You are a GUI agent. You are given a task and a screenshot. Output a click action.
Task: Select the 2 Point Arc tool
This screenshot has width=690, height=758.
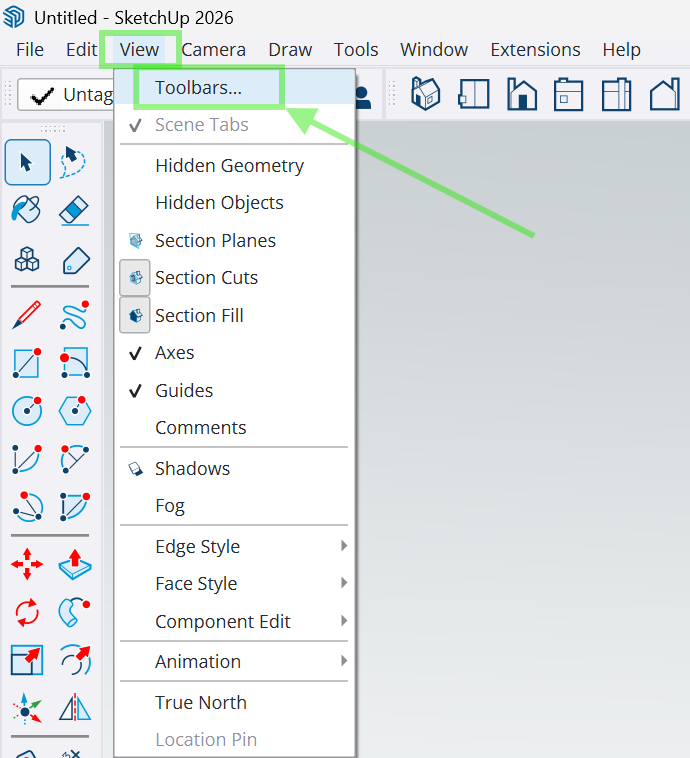pyautogui.click(x=74, y=459)
